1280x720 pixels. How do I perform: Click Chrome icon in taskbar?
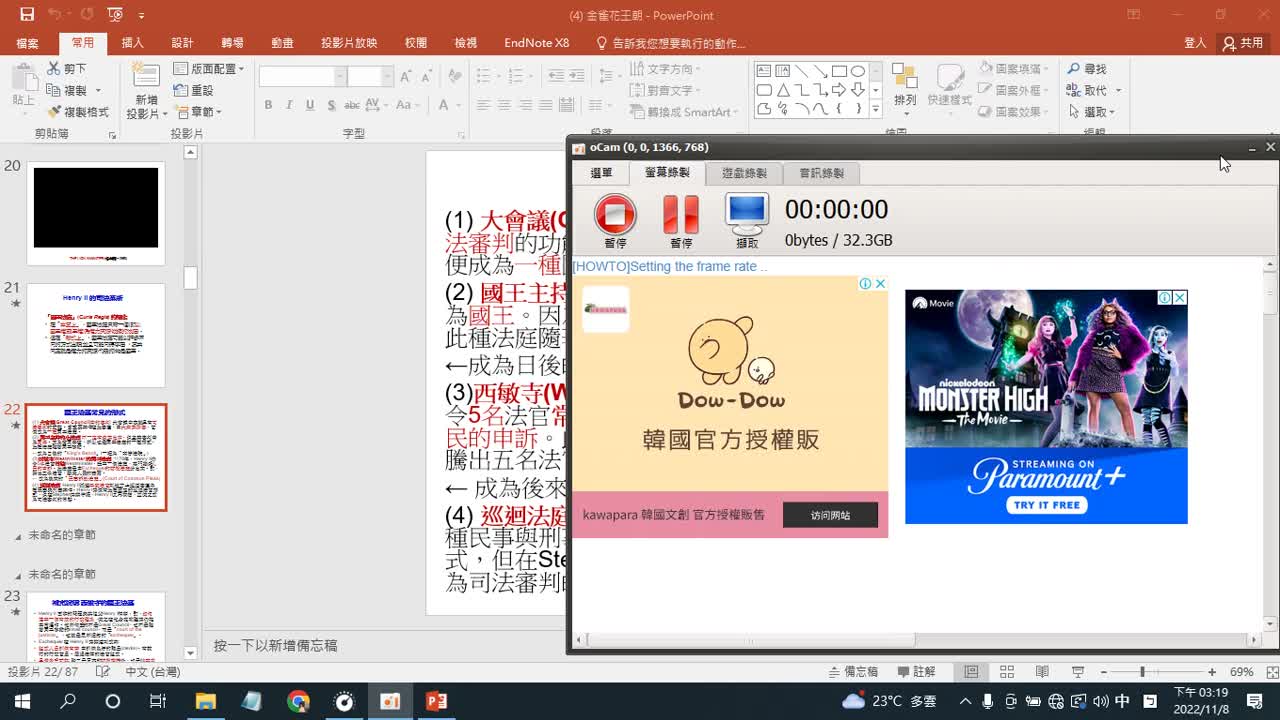(x=298, y=701)
